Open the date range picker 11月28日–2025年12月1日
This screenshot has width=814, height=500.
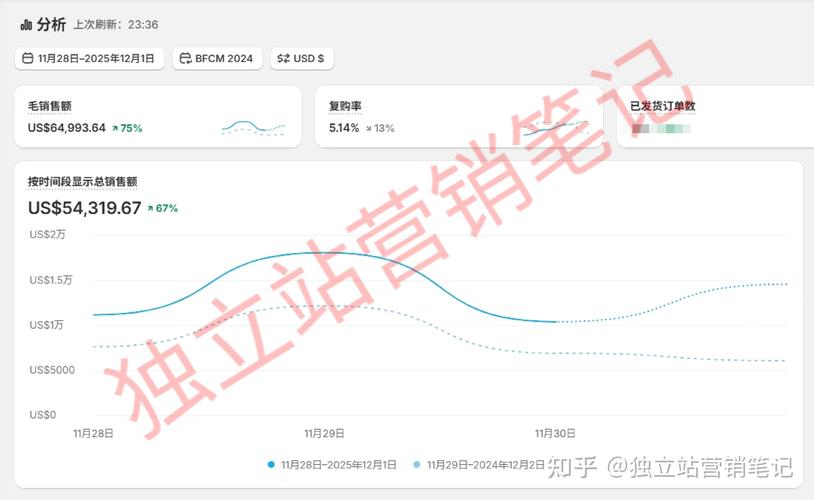[89, 58]
